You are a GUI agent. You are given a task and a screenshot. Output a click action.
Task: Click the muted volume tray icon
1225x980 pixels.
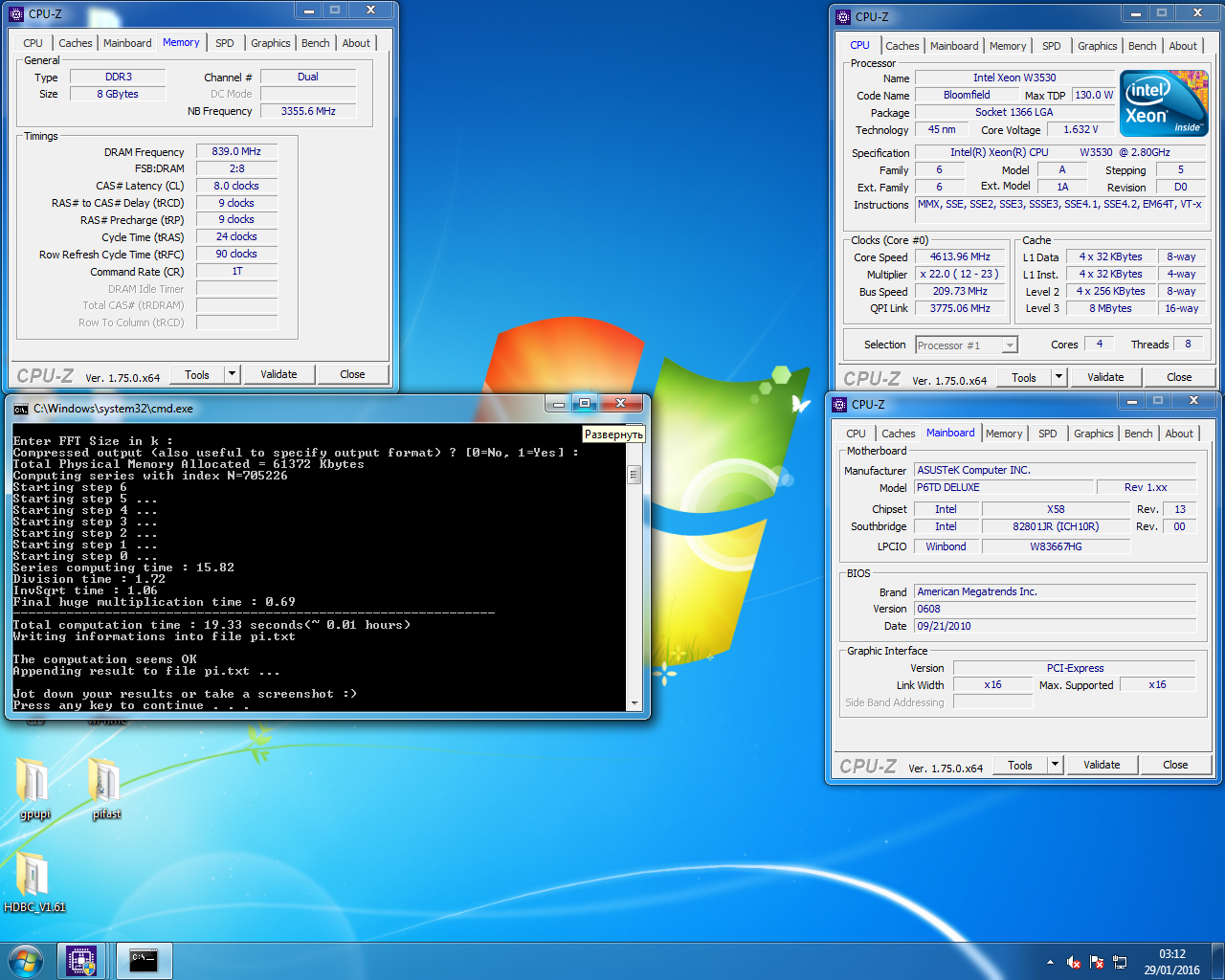(x=1074, y=962)
